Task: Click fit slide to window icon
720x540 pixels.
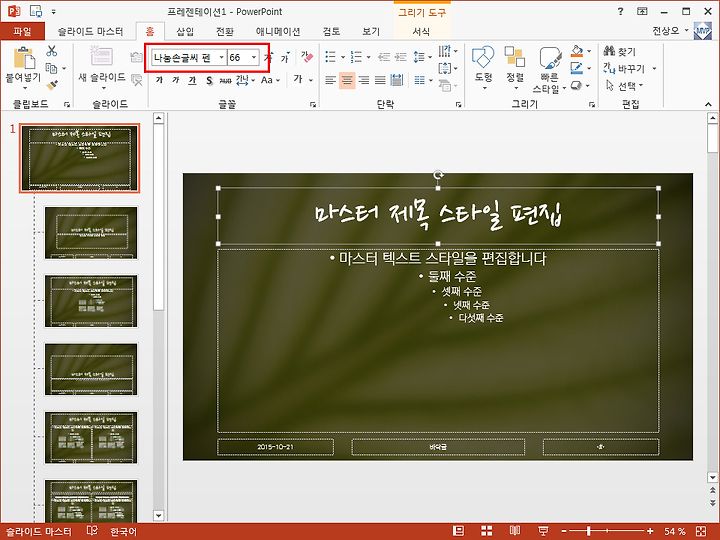Action: tap(701, 531)
